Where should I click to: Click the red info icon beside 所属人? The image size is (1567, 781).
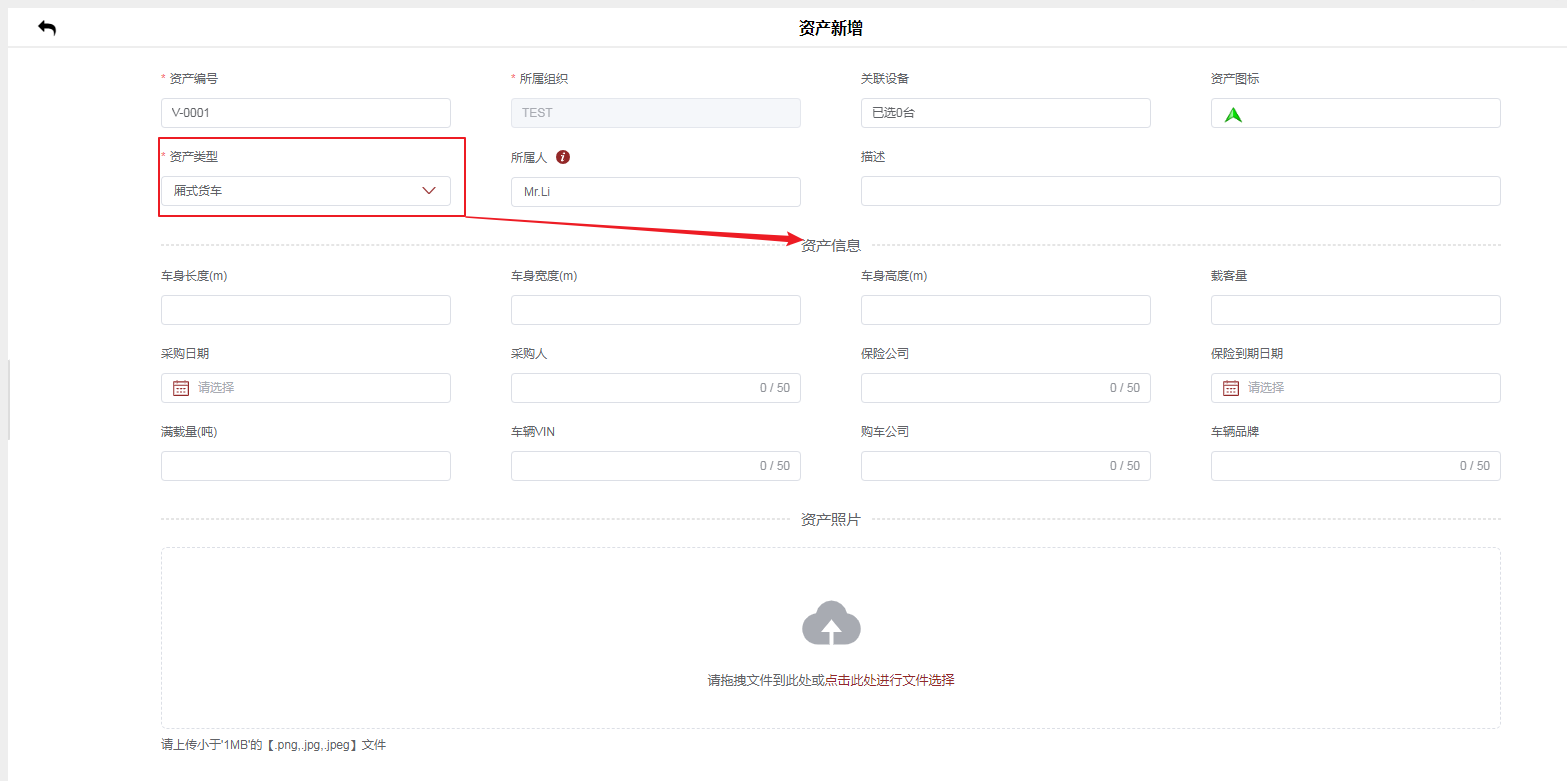tap(563, 157)
